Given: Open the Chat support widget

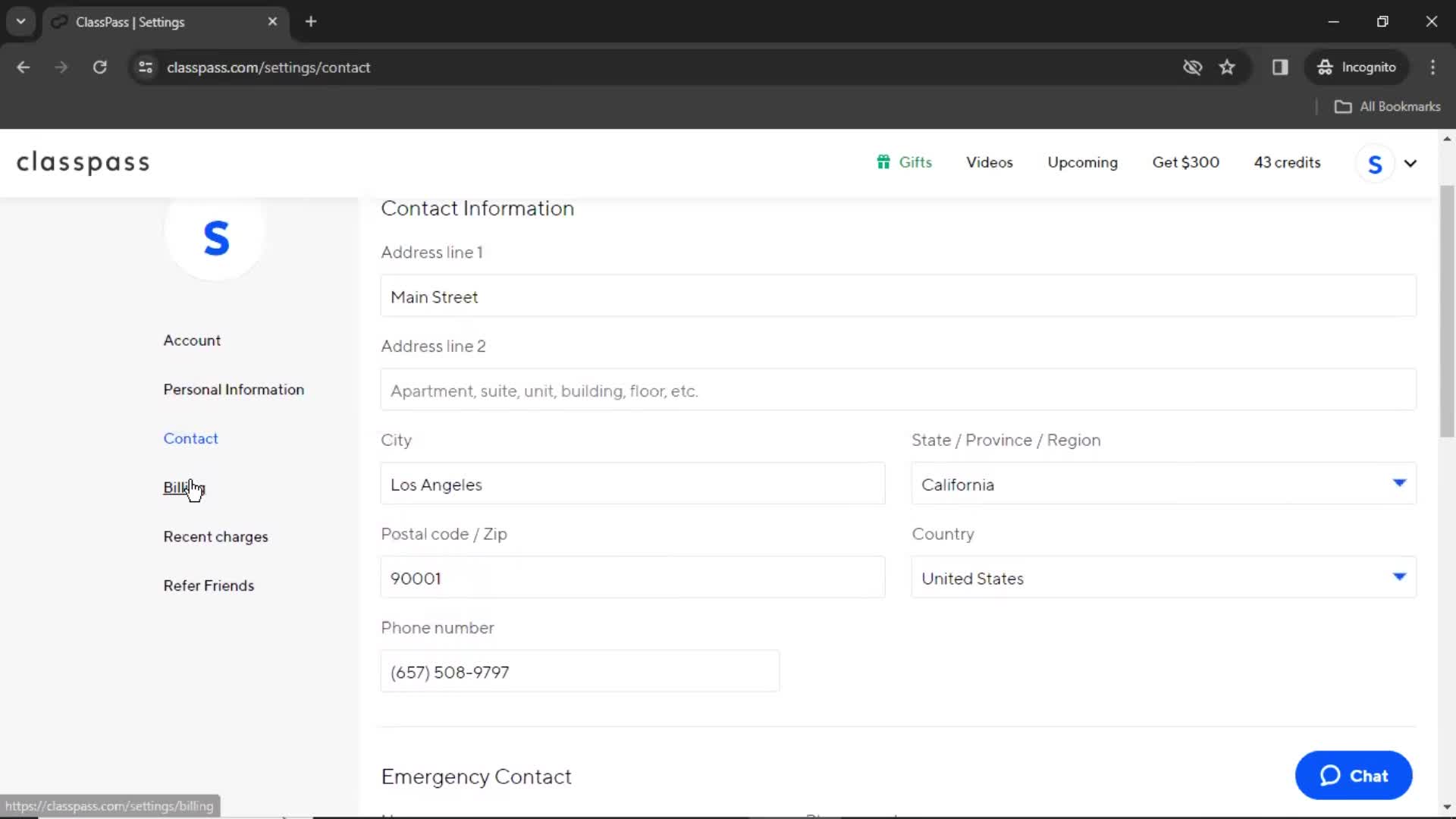Looking at the screenshot, I should tap(1353, 776).
